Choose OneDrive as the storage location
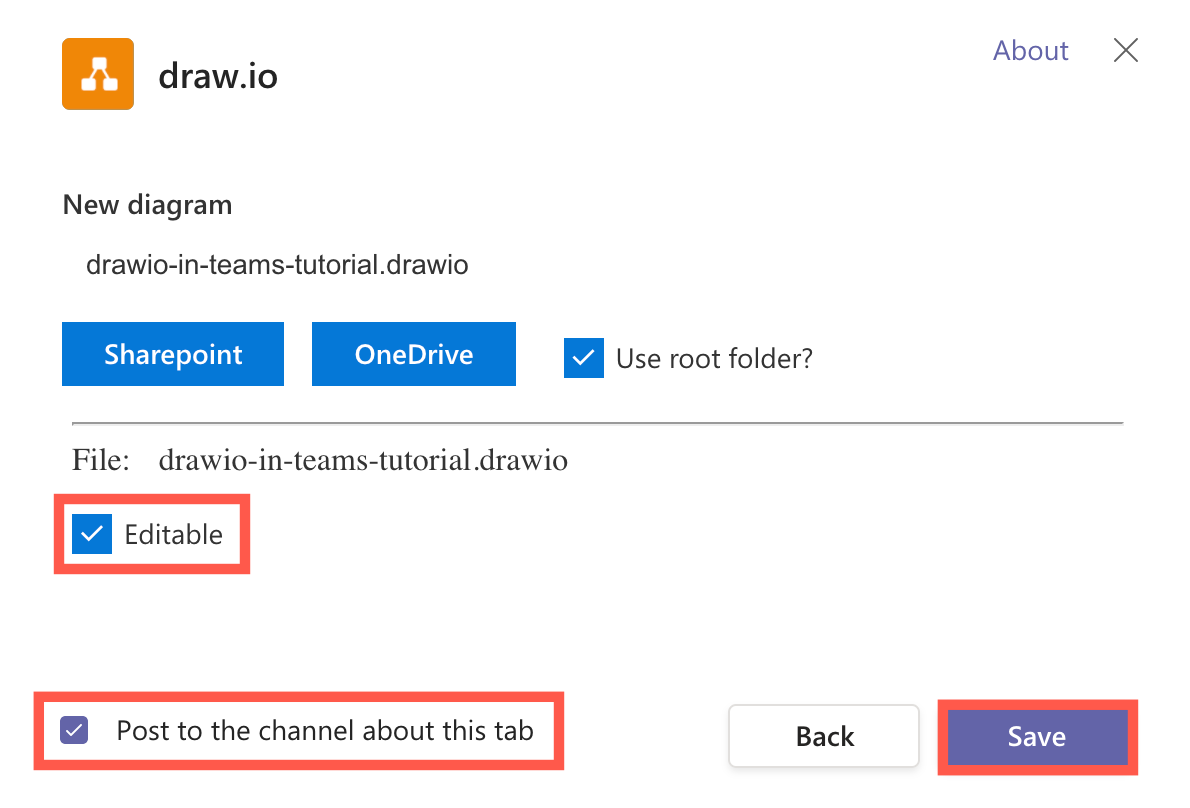 (x=413, y=353)
